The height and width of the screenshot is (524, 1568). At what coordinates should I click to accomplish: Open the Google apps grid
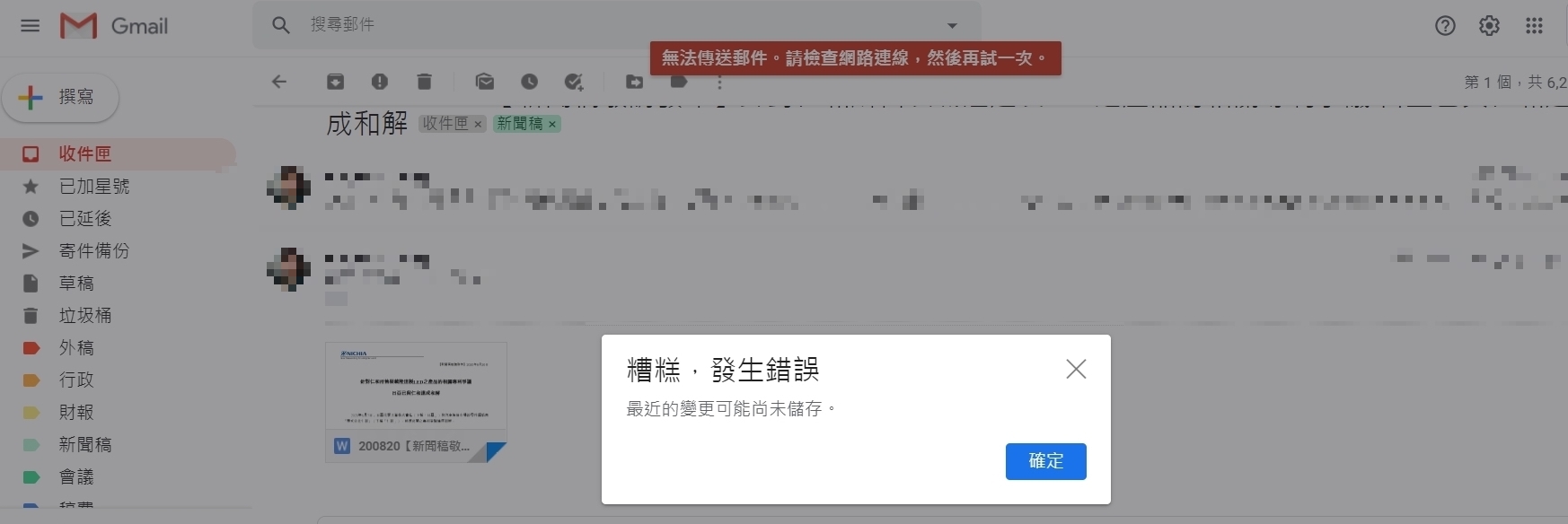[1534, 25]
